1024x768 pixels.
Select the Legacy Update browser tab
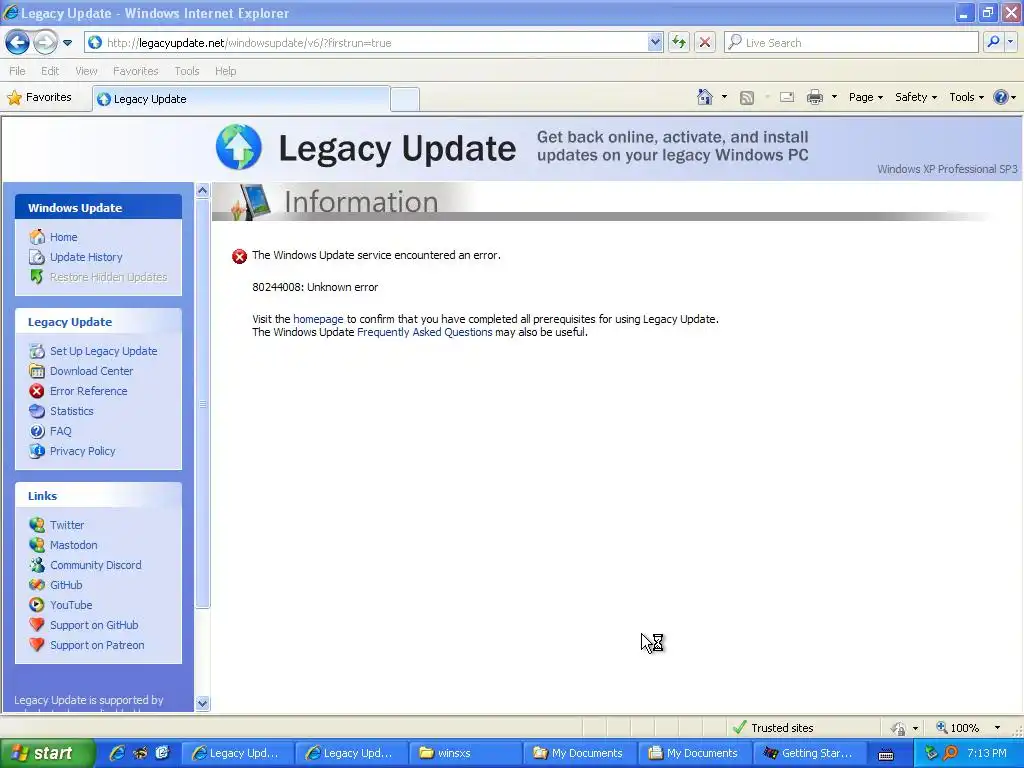pos(241,99)
